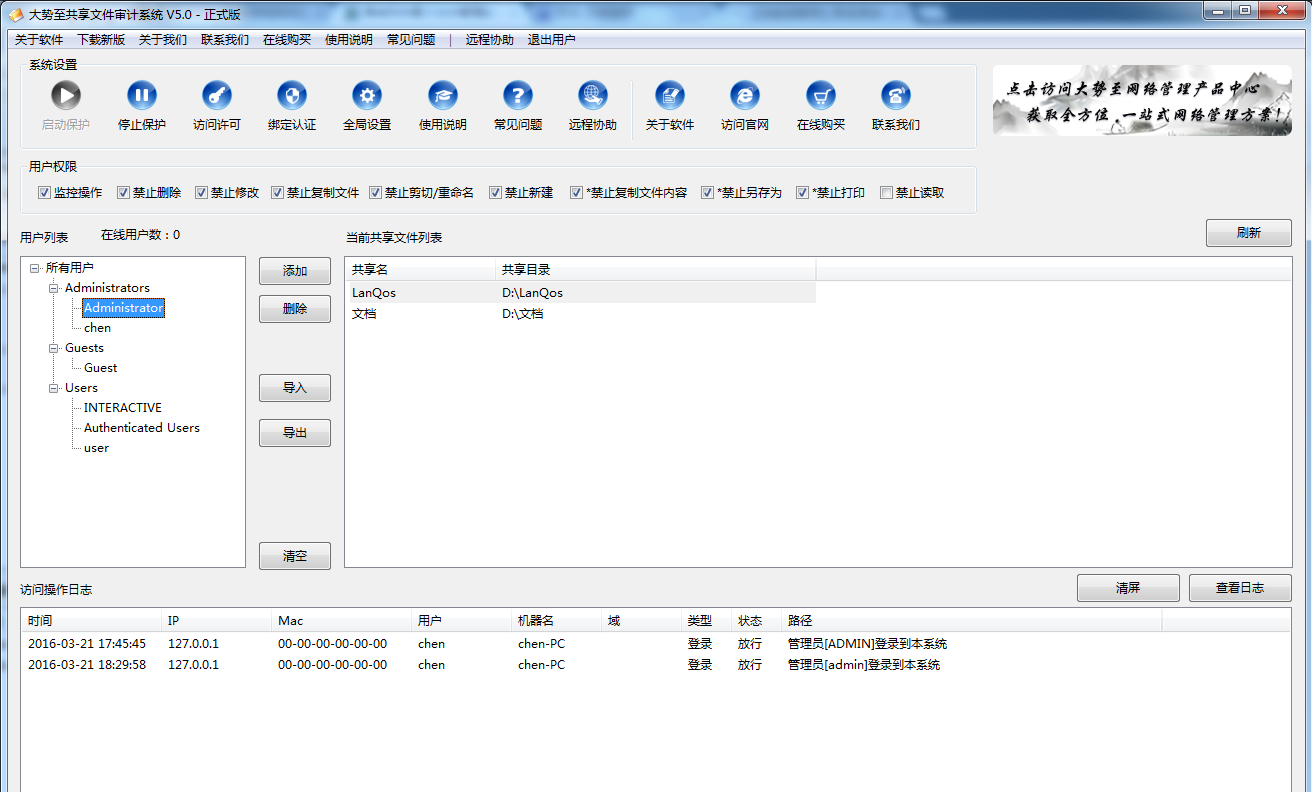Click the 绑定认证 shield icon
The width and height of the screenshot is (1312, 792).
[292, 96]
